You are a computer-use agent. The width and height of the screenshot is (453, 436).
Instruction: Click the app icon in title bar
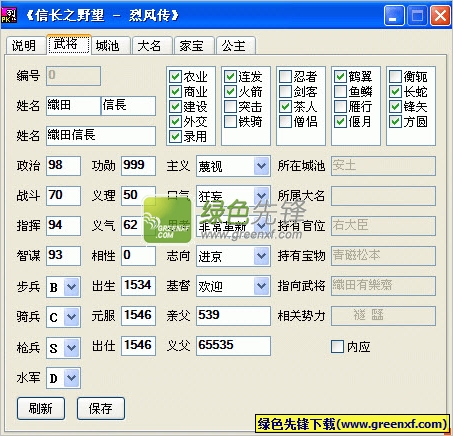(x=9, y=15)
